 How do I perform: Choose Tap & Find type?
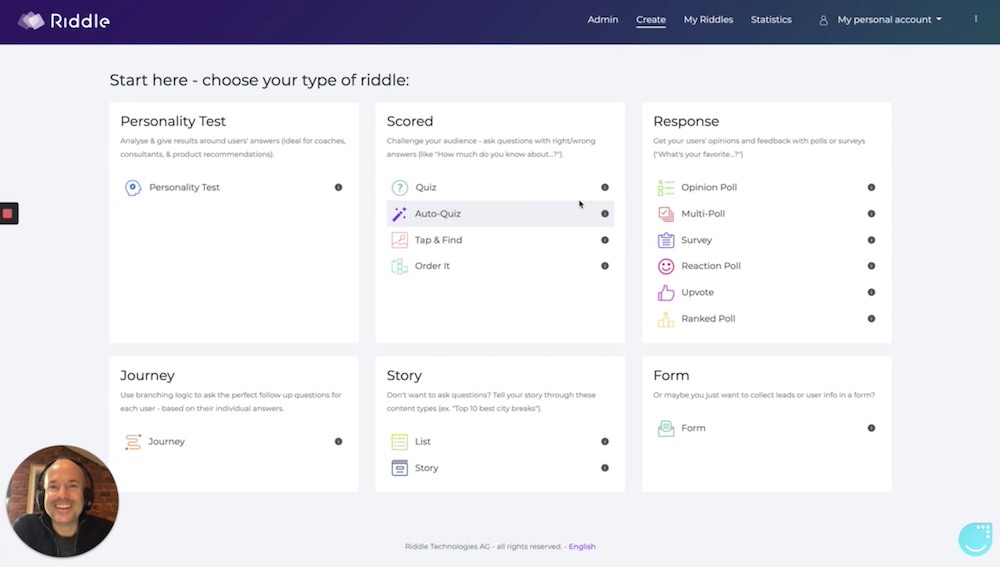click(x=438, y=240)
